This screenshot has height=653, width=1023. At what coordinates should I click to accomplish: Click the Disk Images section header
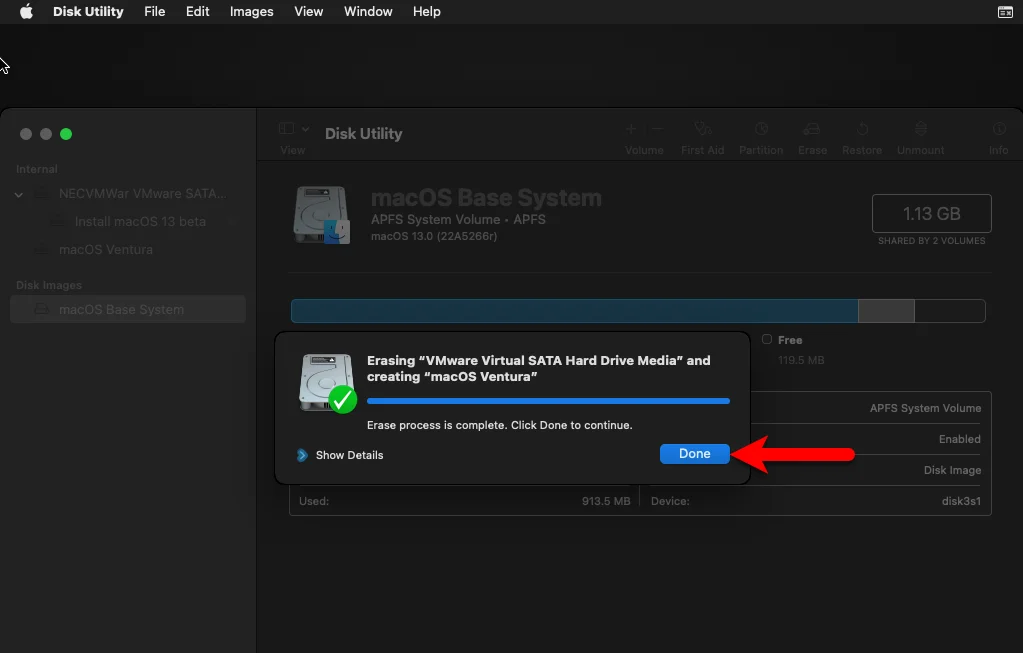(49, 285)
